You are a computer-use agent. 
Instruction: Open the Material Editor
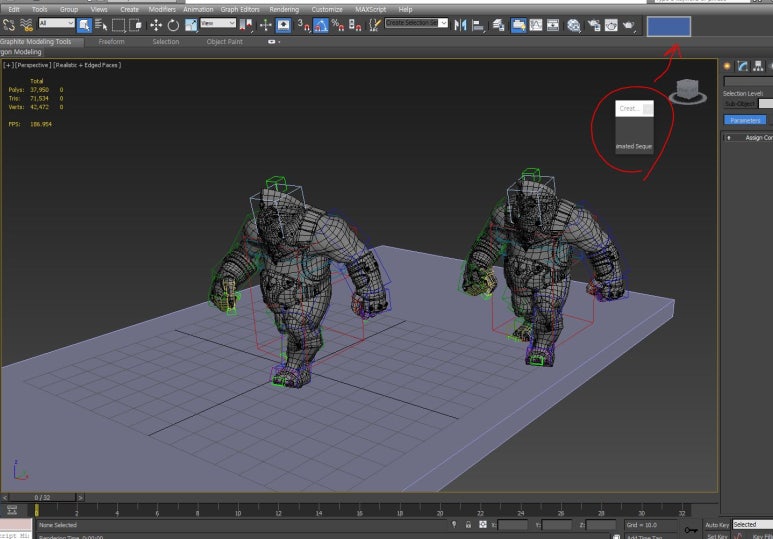point(574,25)
